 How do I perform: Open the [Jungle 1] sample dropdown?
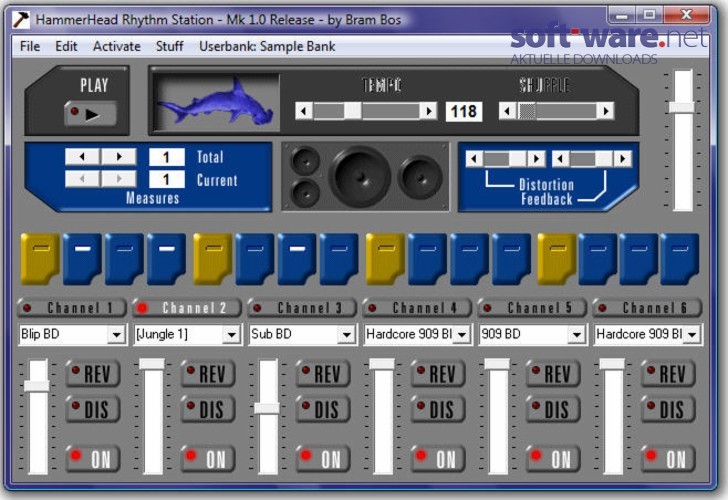pyautogui.click(x=231, y=334)
